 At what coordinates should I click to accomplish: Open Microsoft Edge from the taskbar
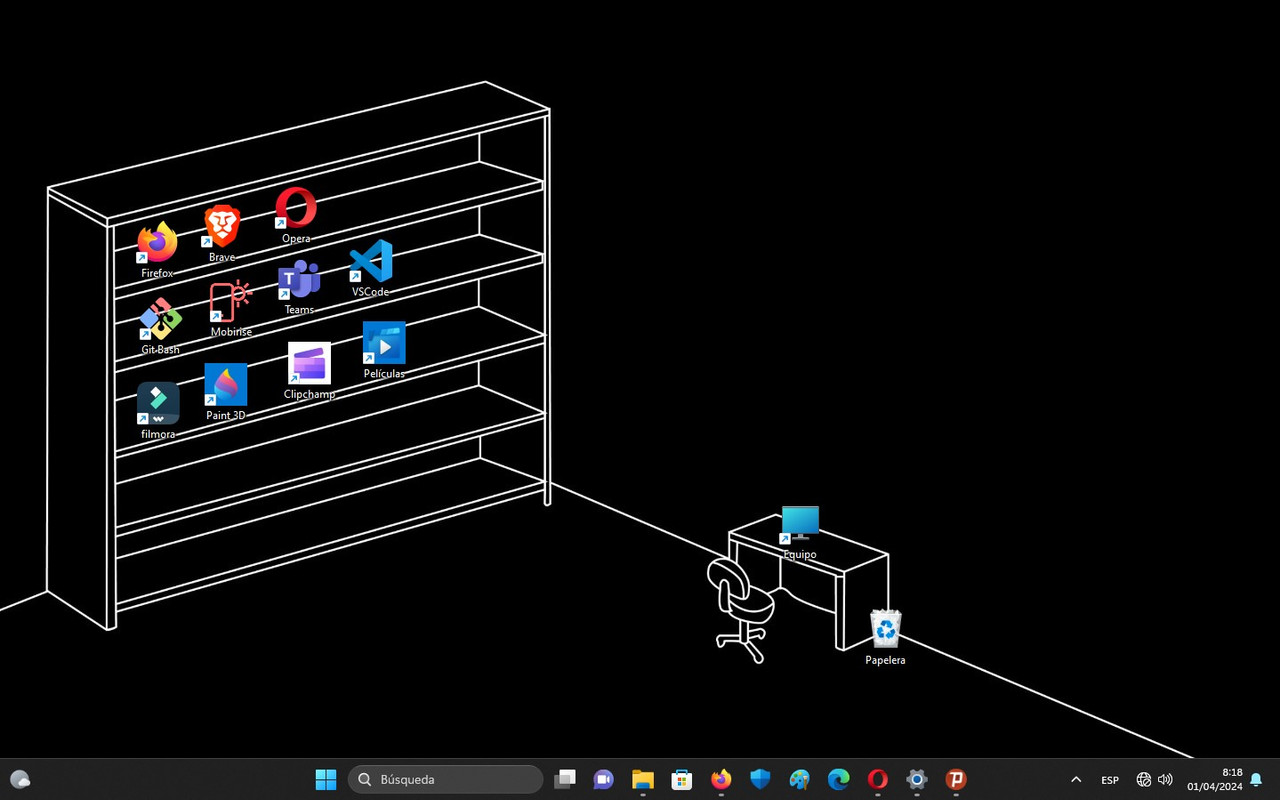coord(838,779)
